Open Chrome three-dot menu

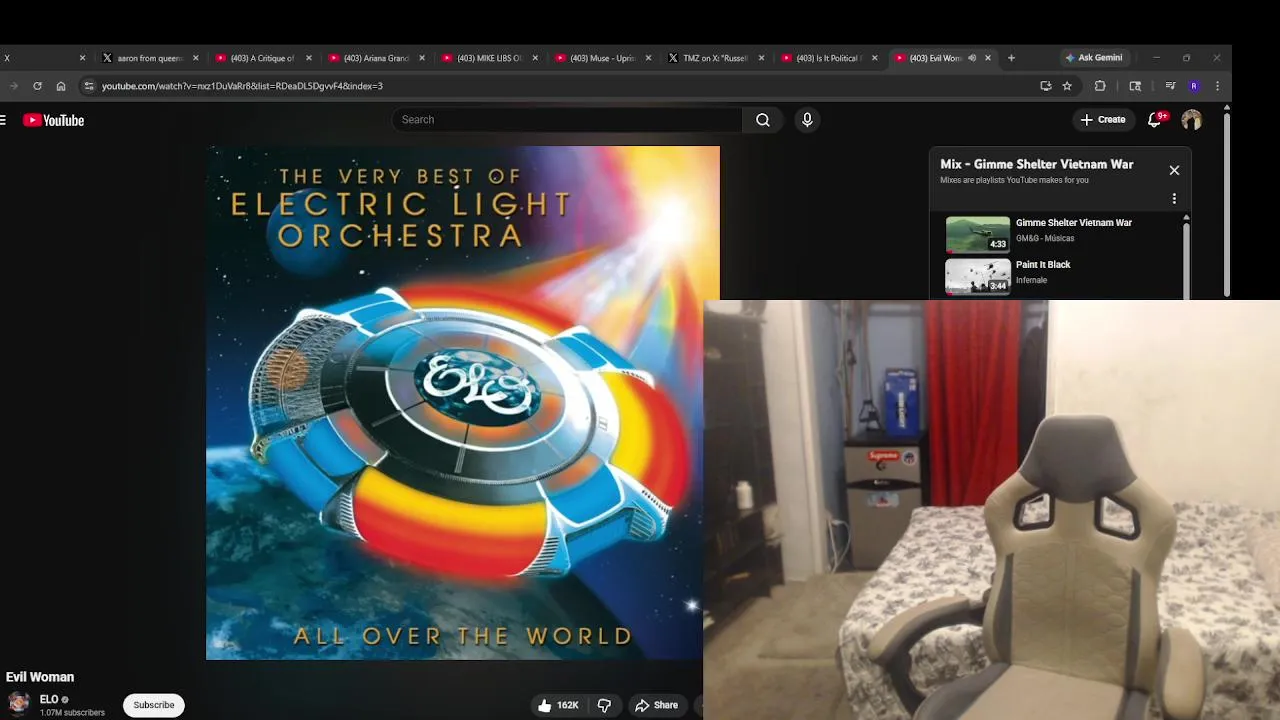tap(1217, 86)
